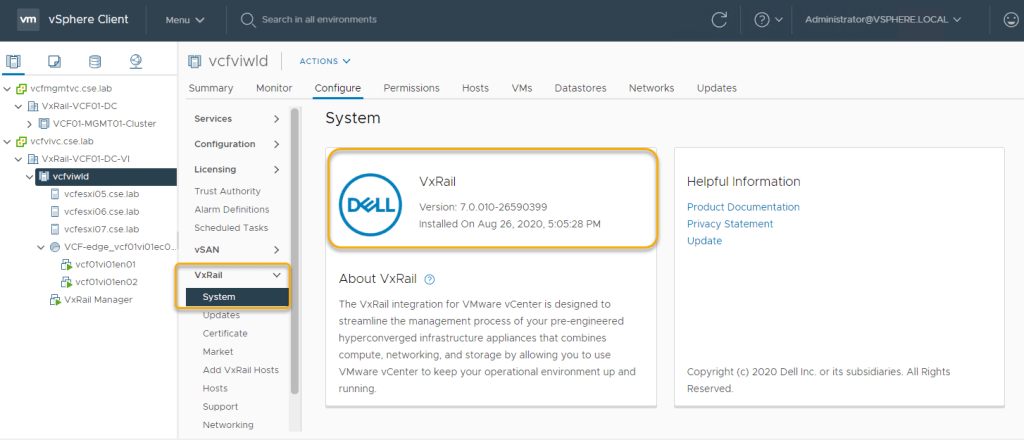Open the Networking inventory view icon
The height and width of the screenshot is (440, 1024).
click(136, 62)
